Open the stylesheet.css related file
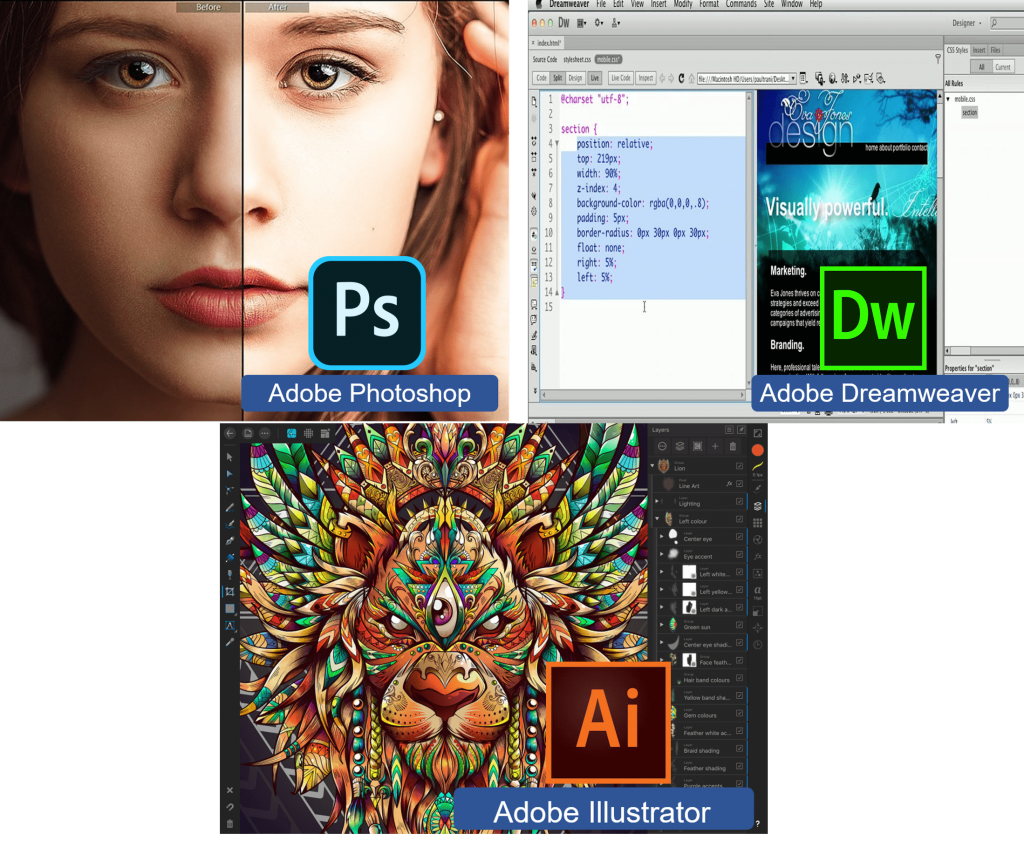The height and width of the screenshot is (847, 1024). (577, 59)
